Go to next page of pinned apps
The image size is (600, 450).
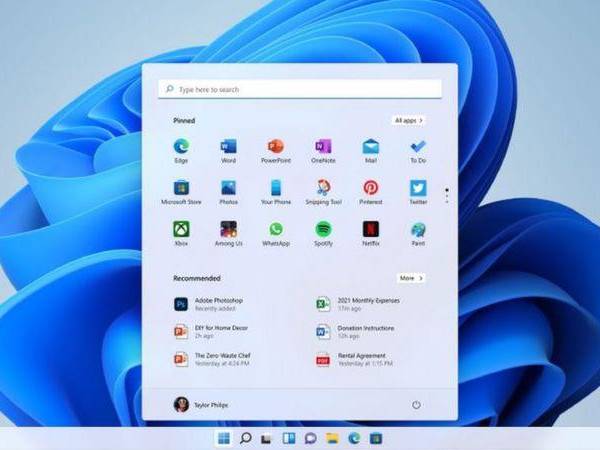tap(446, 197)
